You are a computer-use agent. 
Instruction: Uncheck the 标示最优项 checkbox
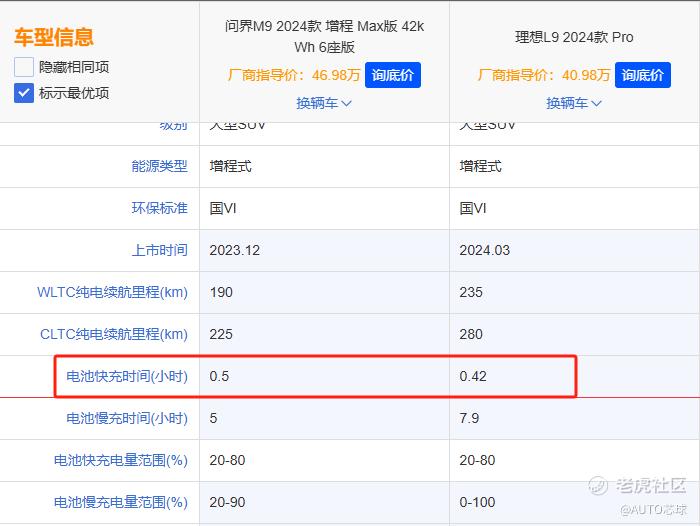(x=24, y=93)
